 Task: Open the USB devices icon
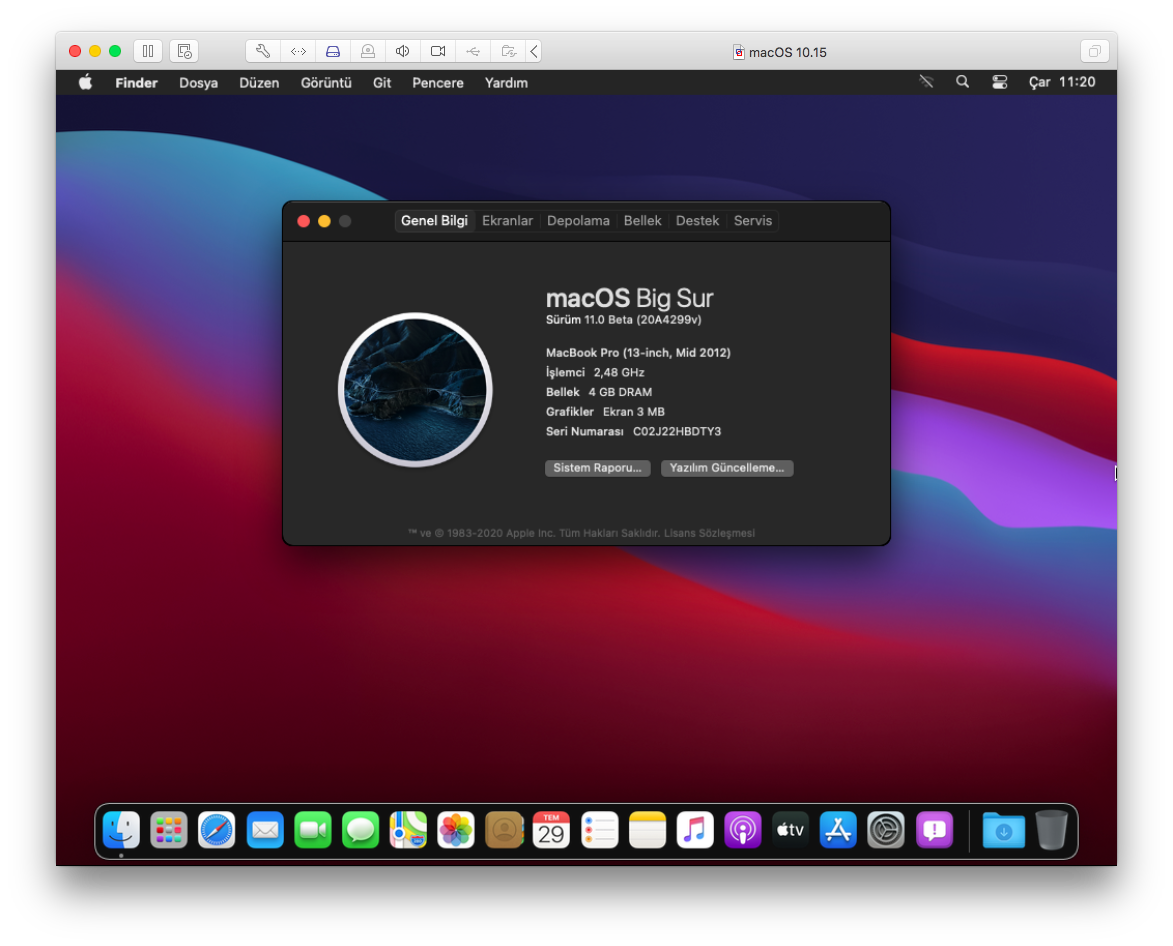pos(473,52)
